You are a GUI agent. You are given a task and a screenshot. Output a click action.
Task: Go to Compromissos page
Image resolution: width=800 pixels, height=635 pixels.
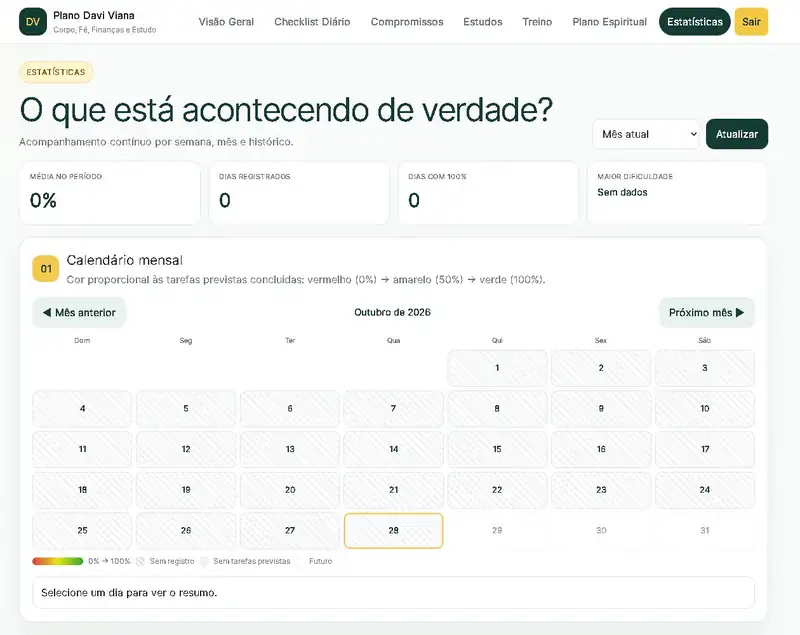pos(407,22)
